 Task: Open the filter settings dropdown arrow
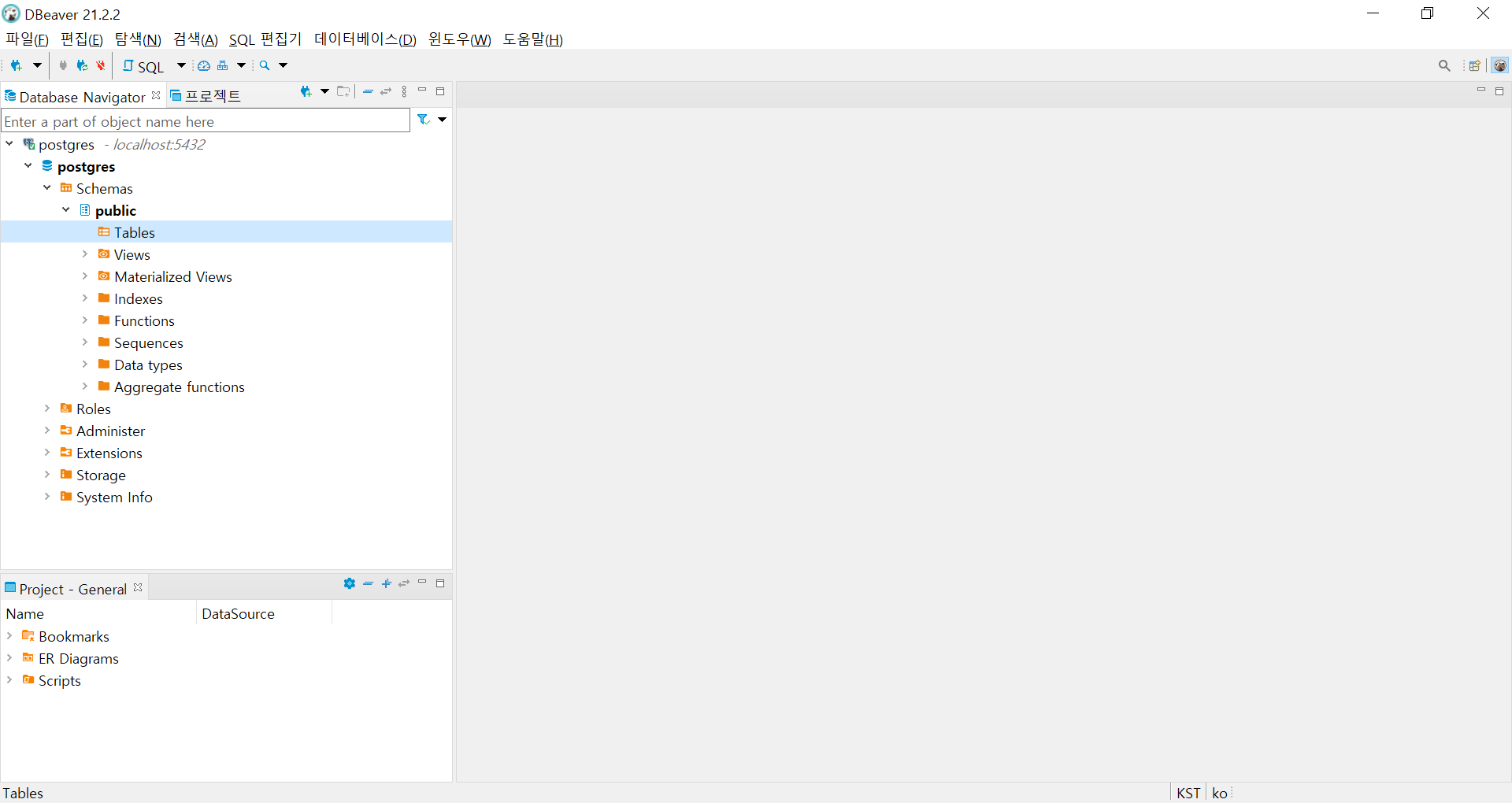(x=442, y=120)
